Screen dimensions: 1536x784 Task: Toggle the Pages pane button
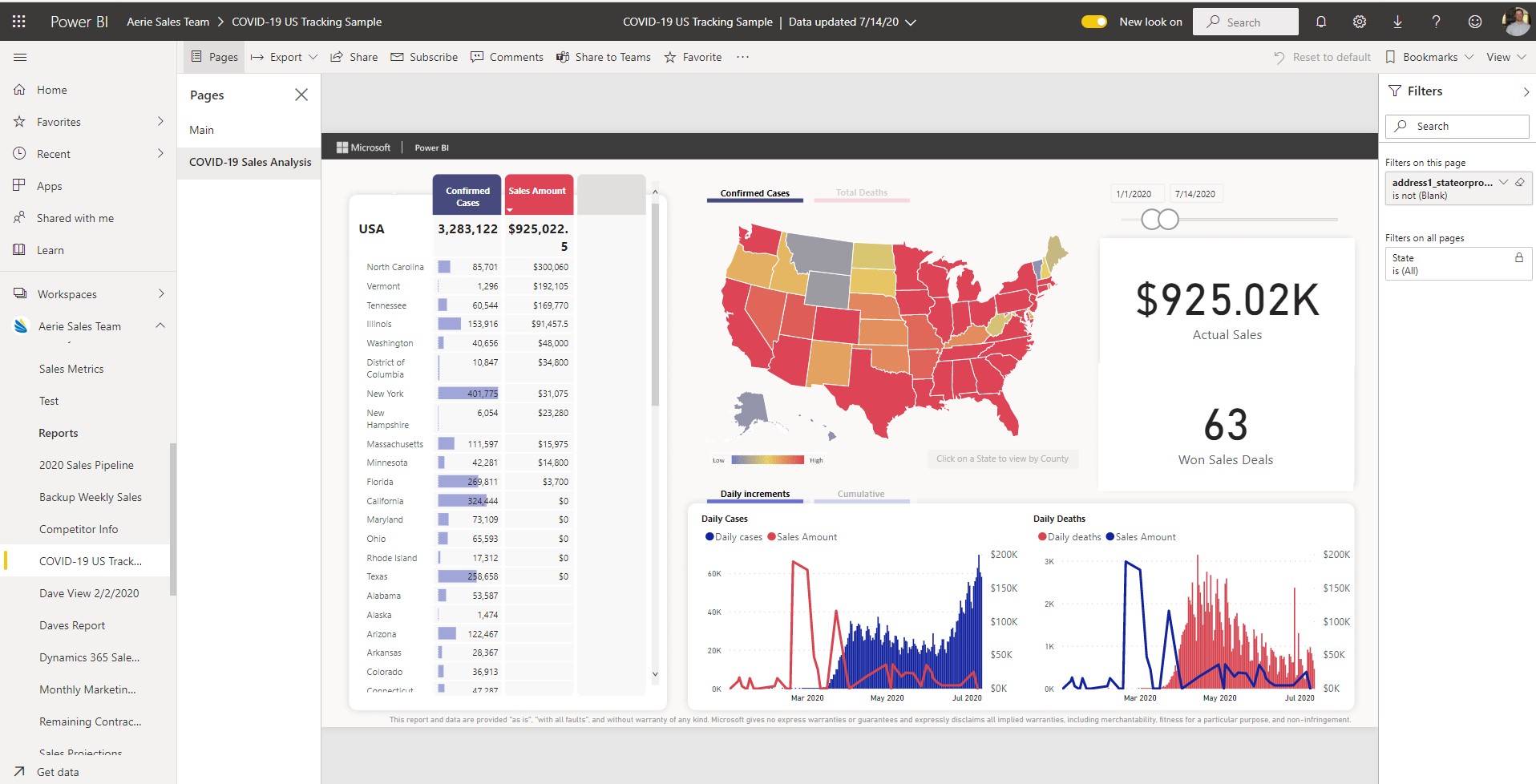pyautogui.click(x=214, y=57)
